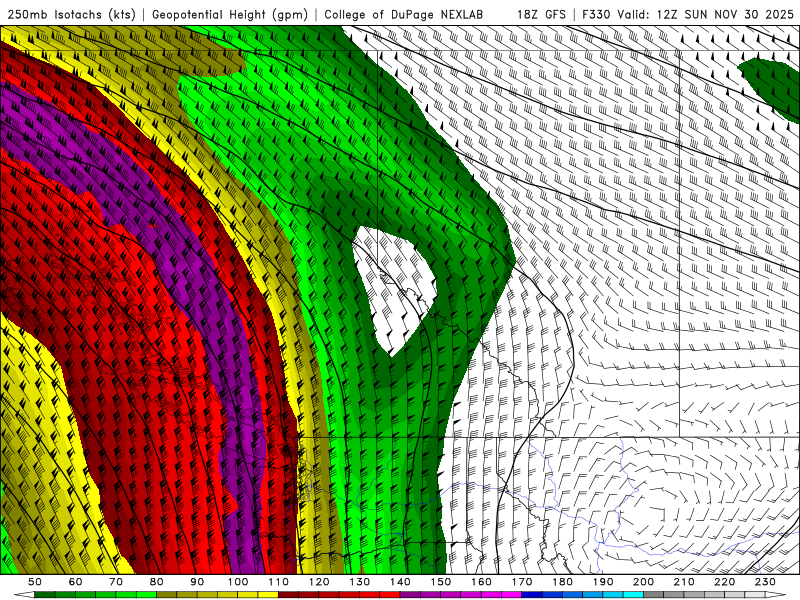
Task: Click the 230 value on the color legend
Action: [x=765, y=581]
